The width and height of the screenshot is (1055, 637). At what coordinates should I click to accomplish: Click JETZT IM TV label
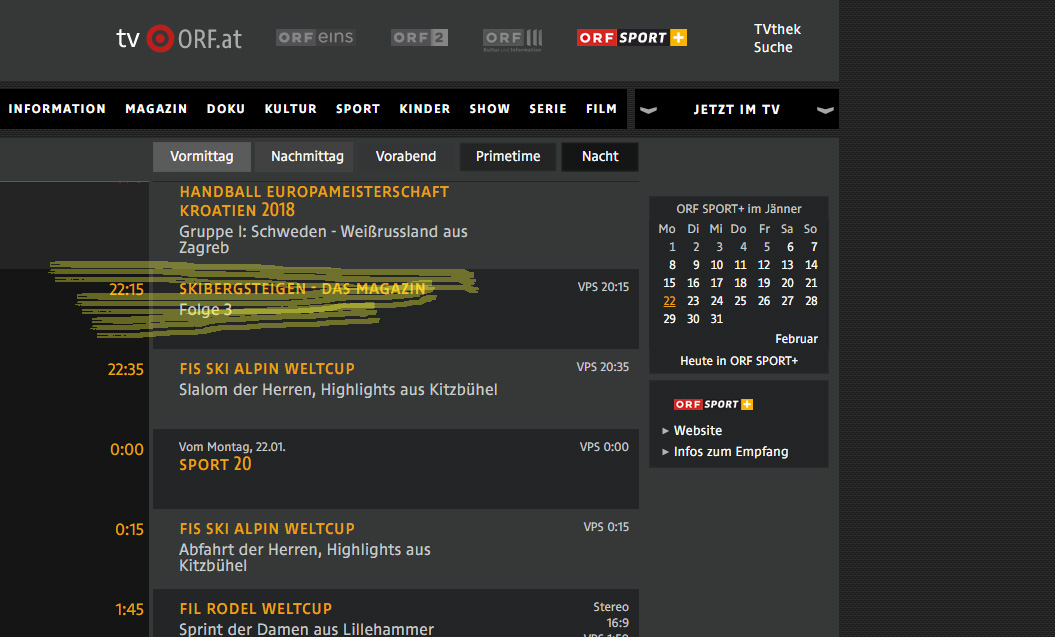(x=737, y=110)
